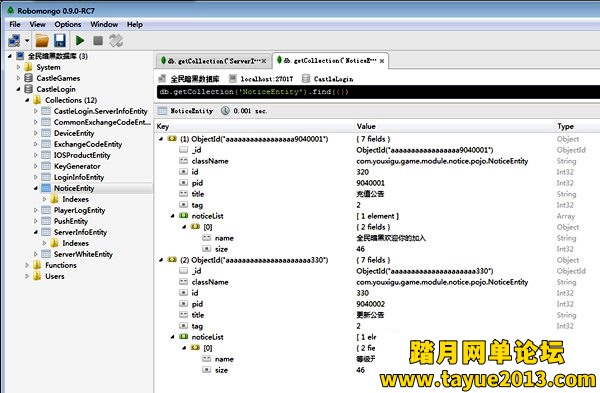Collapse the NoticeEntity collection node

click(36, 188)
